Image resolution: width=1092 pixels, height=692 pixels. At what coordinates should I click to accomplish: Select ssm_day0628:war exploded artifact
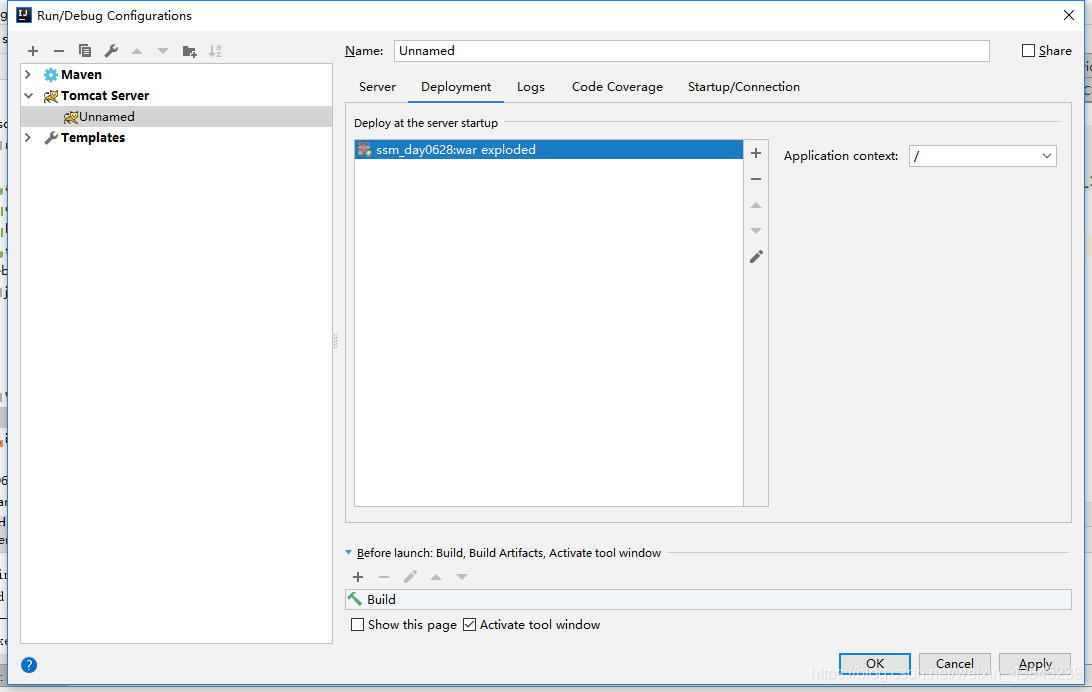549,150
